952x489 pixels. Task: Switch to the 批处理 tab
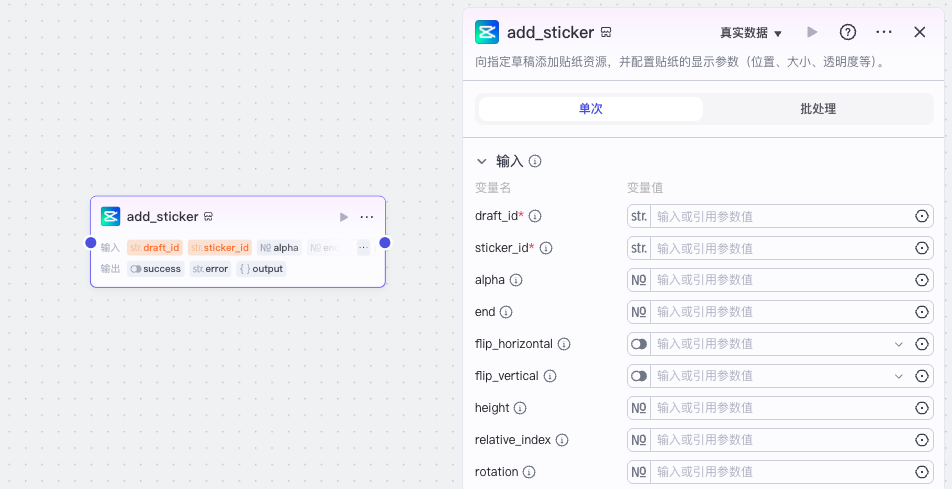coord(818,109)
